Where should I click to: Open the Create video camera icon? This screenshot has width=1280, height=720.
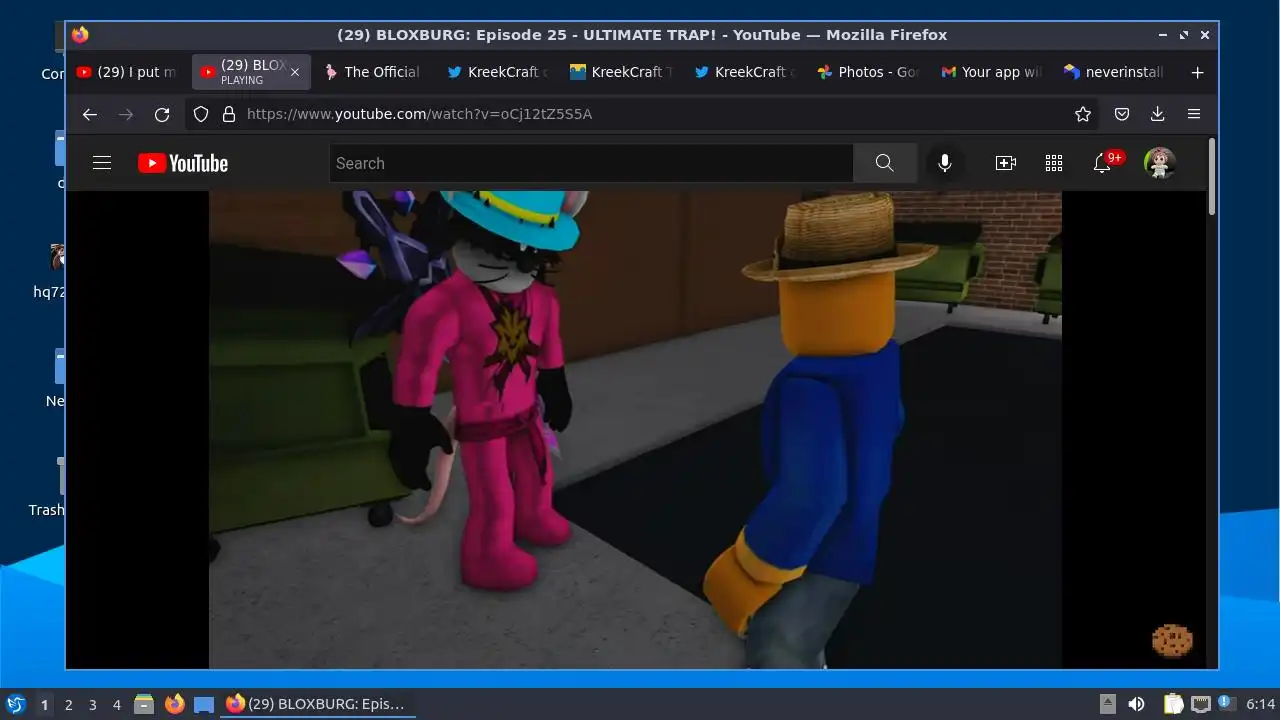(1006, 163)
